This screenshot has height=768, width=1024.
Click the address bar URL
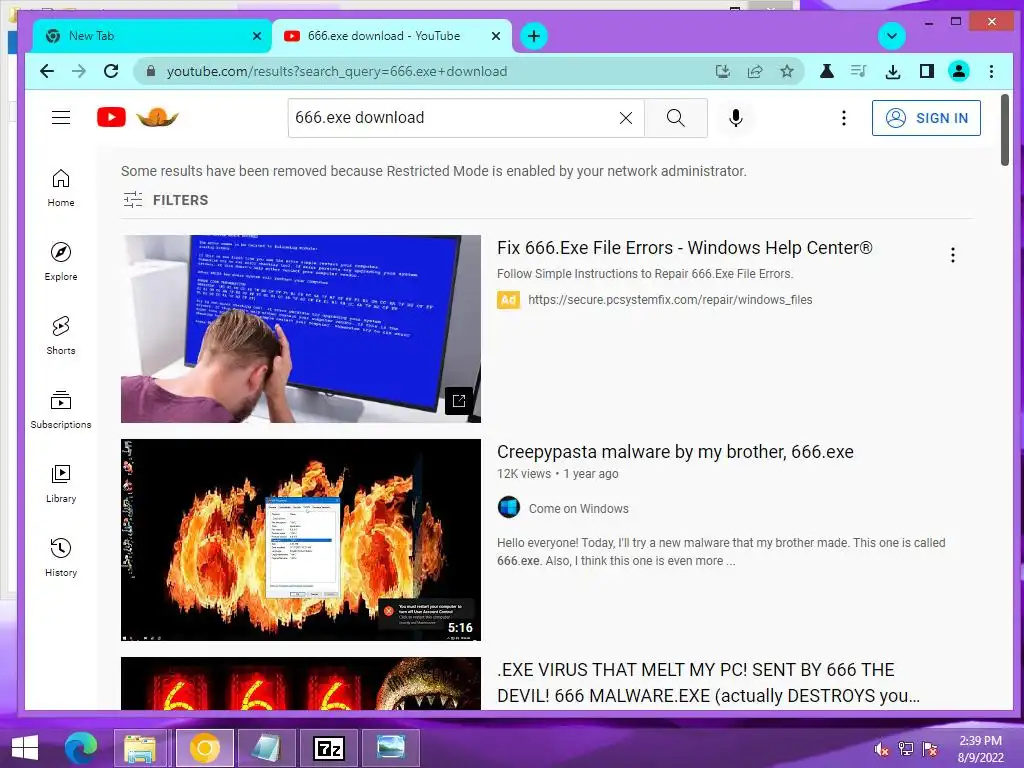(x=337, y=71)
